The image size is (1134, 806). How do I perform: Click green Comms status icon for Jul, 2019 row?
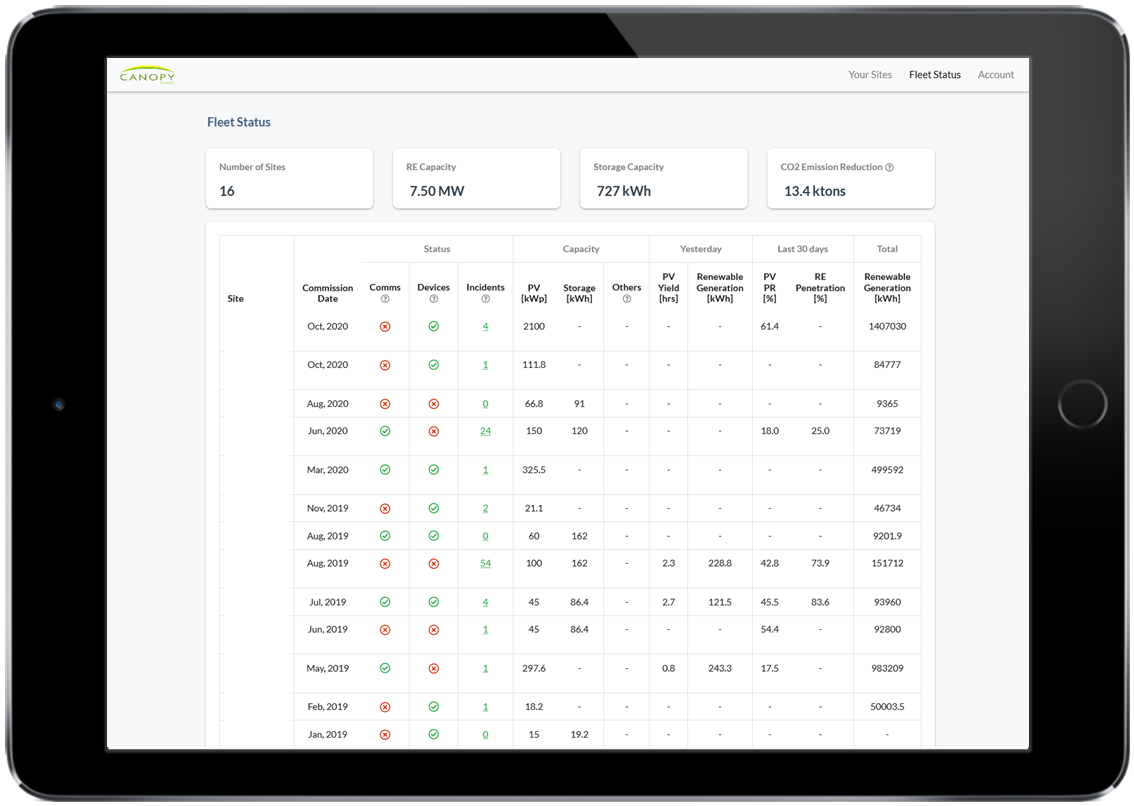tap(385, 602)
